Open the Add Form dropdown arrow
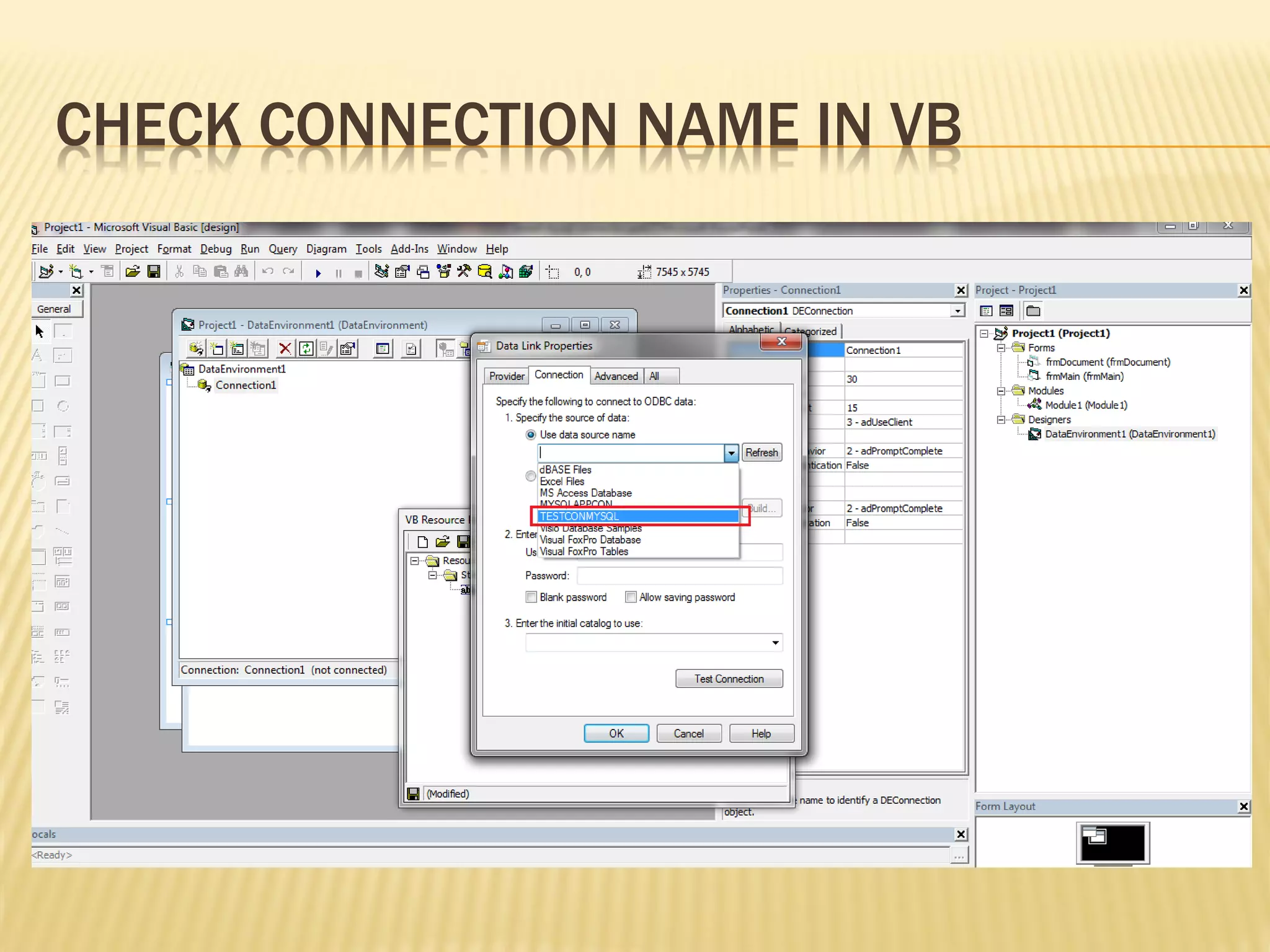 tap(91, 271)
